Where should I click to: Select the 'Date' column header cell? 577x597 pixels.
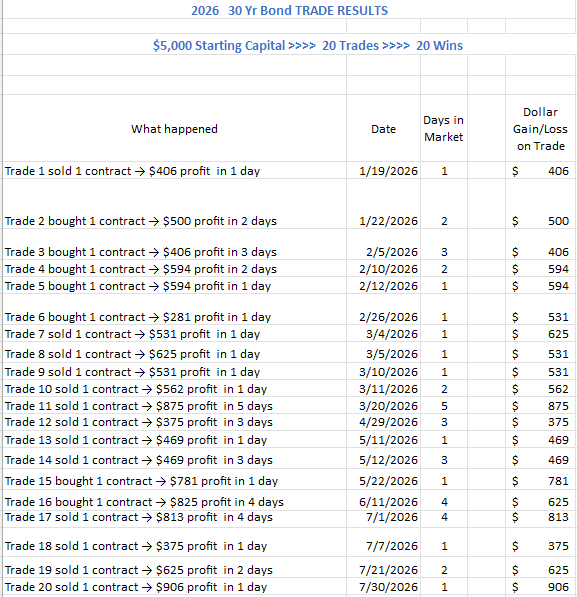click(x=384, y=129)
